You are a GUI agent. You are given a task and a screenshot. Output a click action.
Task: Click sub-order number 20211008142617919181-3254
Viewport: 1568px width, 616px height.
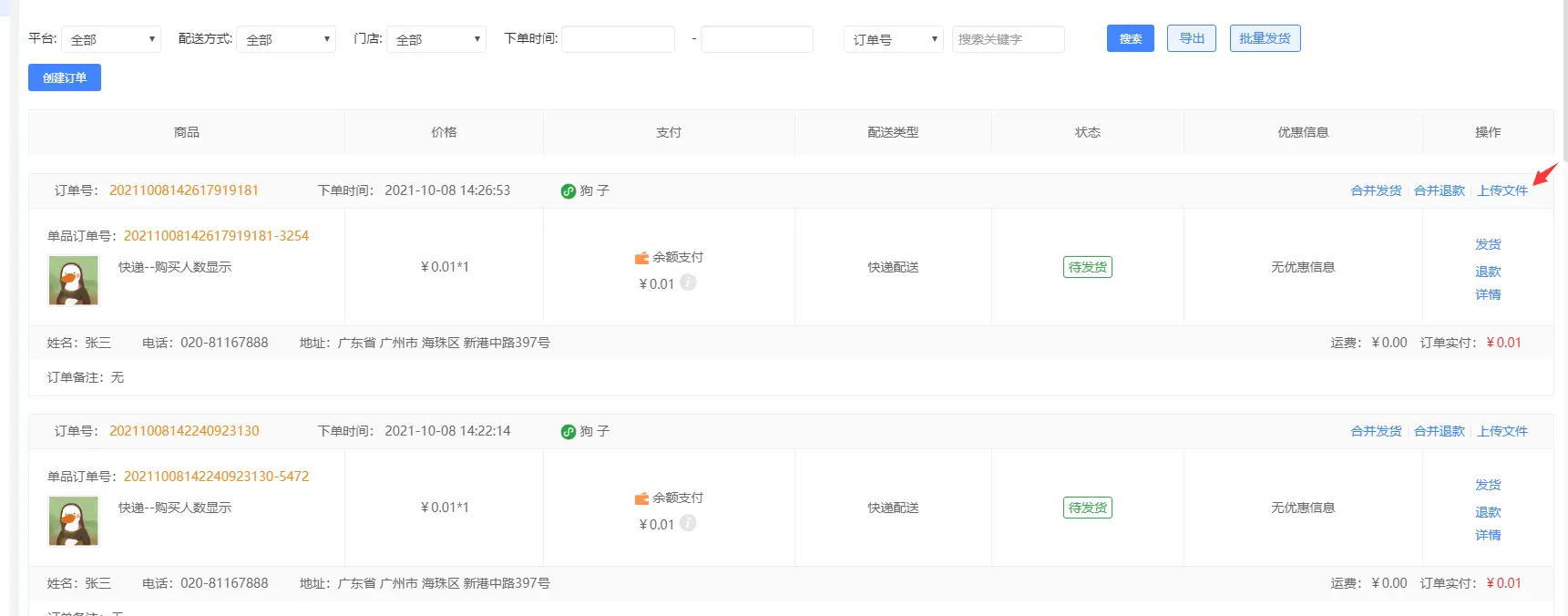(x=217, y=236)
